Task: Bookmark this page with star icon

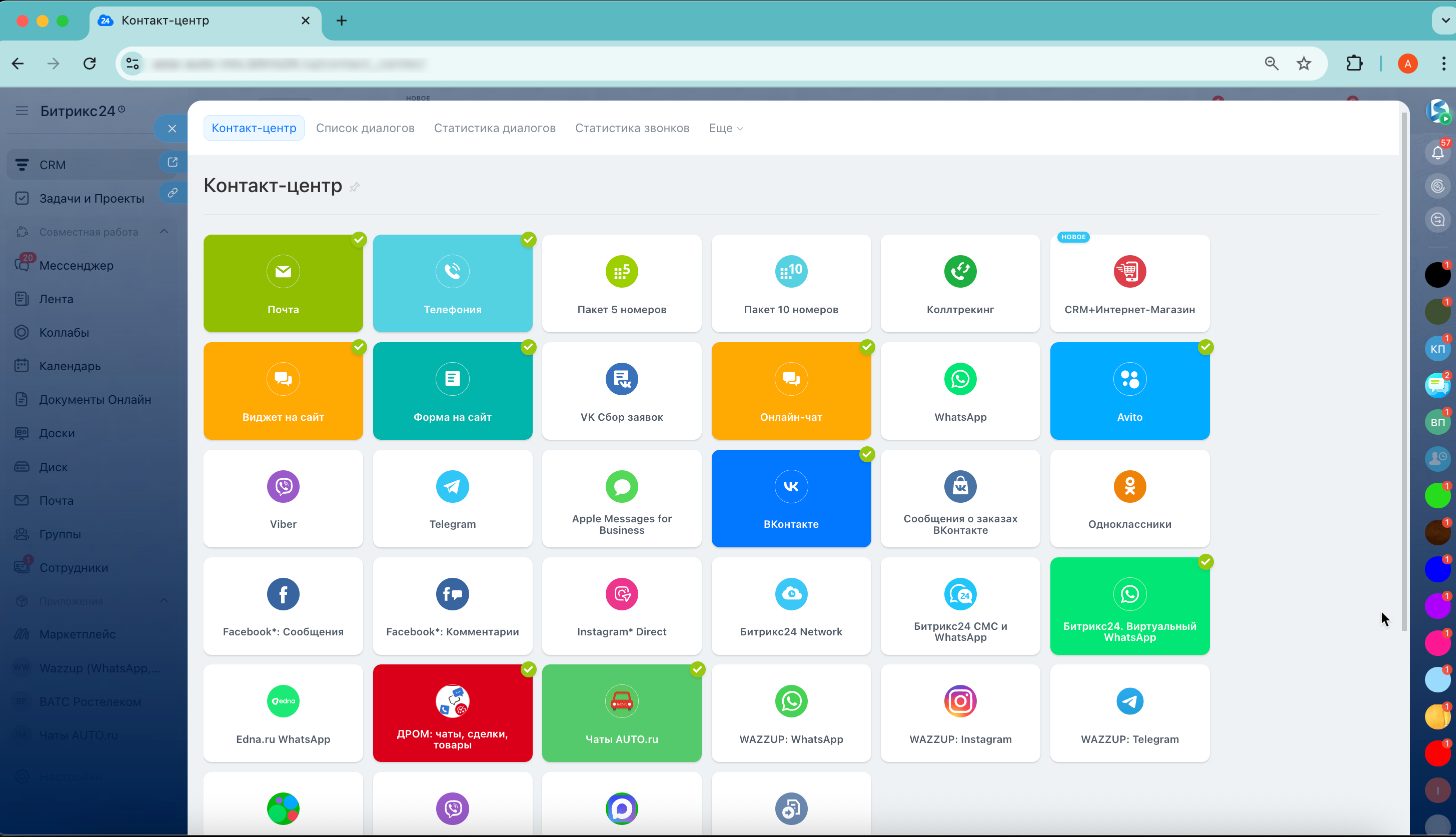Action: click(x=1303, y=63)
